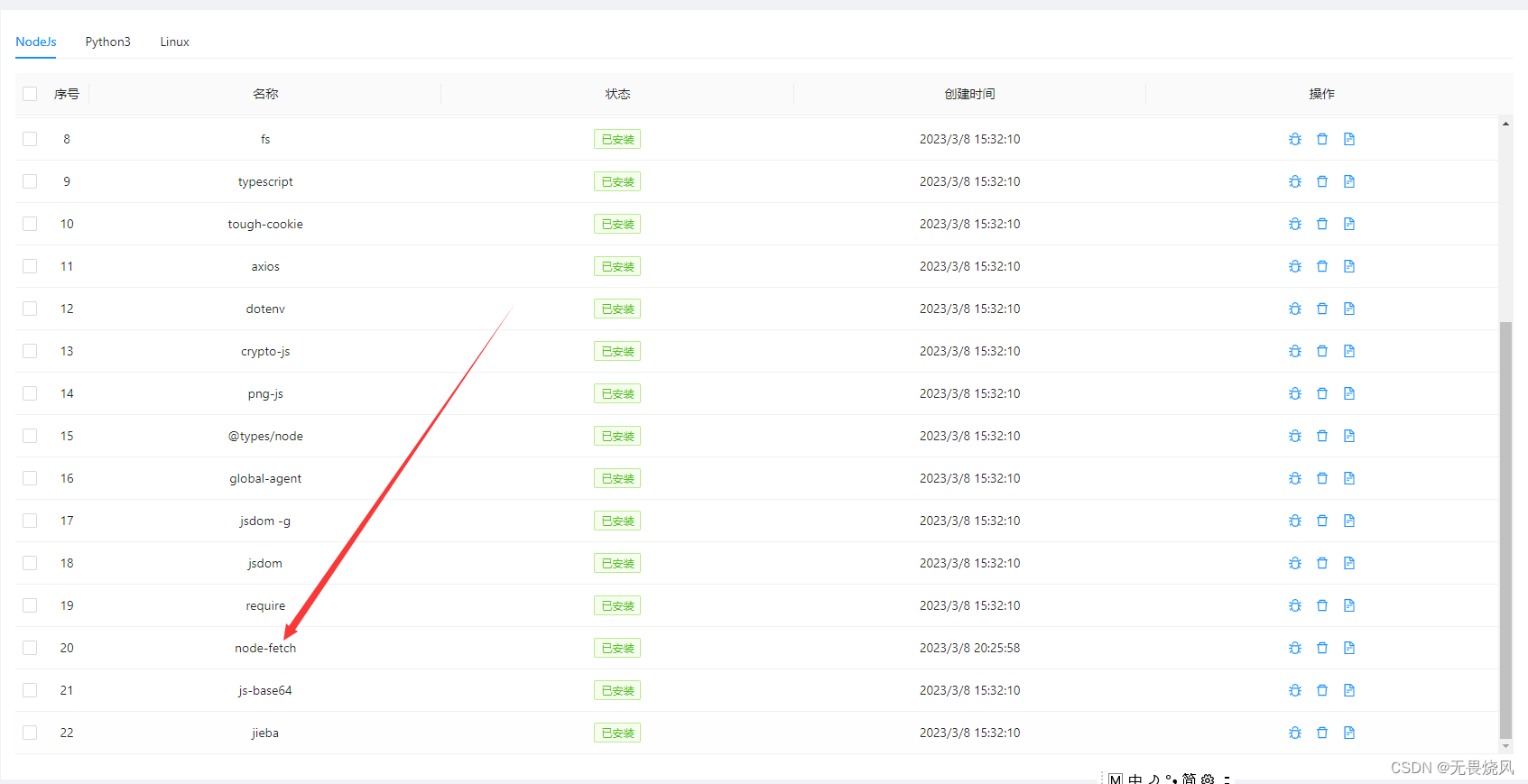Click the table vertical scrollbar thumb
The width and height of the screenshot is (1528, 784).
tap(1505, 530)
